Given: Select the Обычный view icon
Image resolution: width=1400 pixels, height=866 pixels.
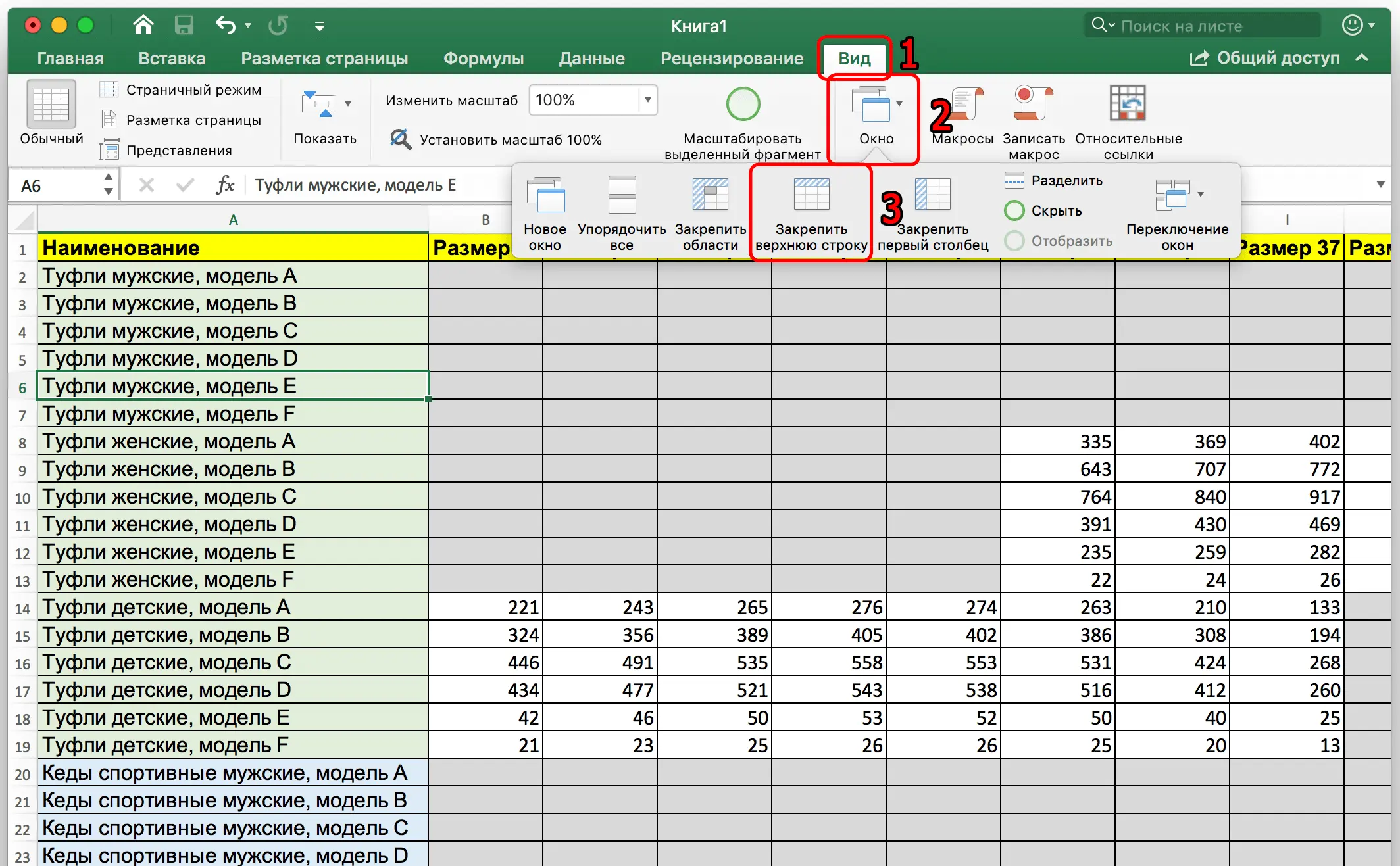Looking at the screenshot, I should click(x=51, y=105).
